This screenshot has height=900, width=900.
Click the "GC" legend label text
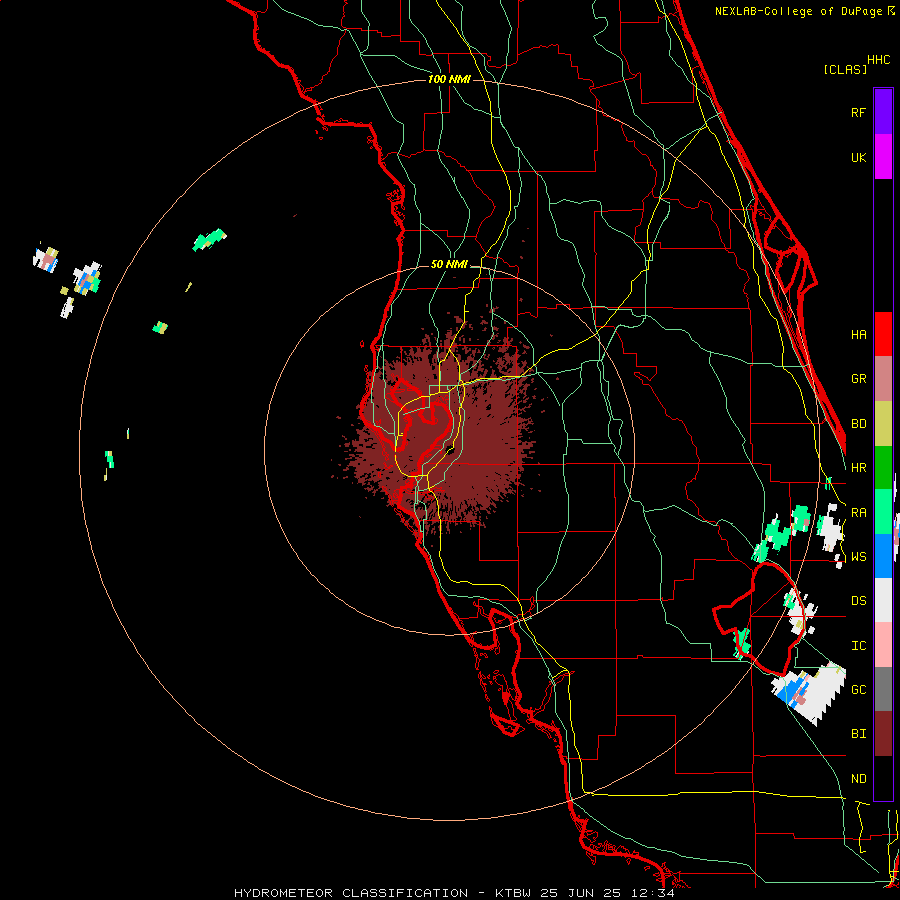pyautogui.click(x=858, y=690)
